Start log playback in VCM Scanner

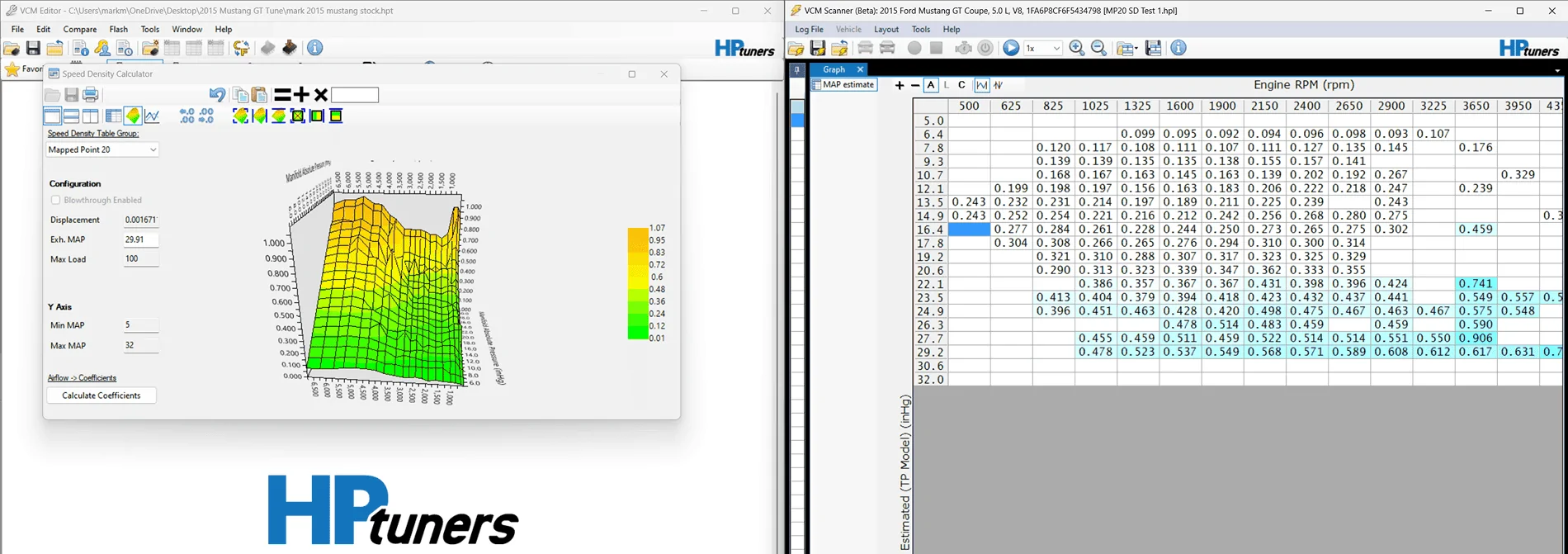(1011, 48)
